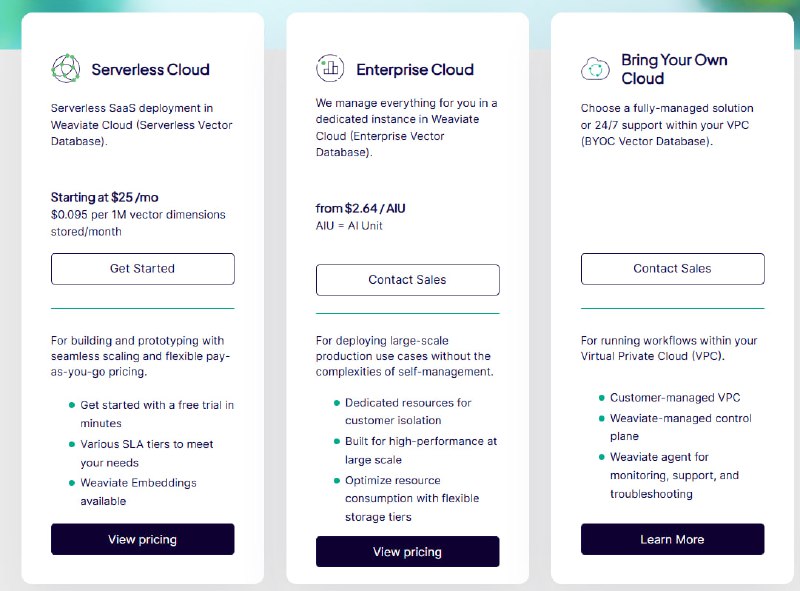800x591 pixels.
Task: Click Learn More on Bring Your Own Cloud
Action: tap(672, 539)
